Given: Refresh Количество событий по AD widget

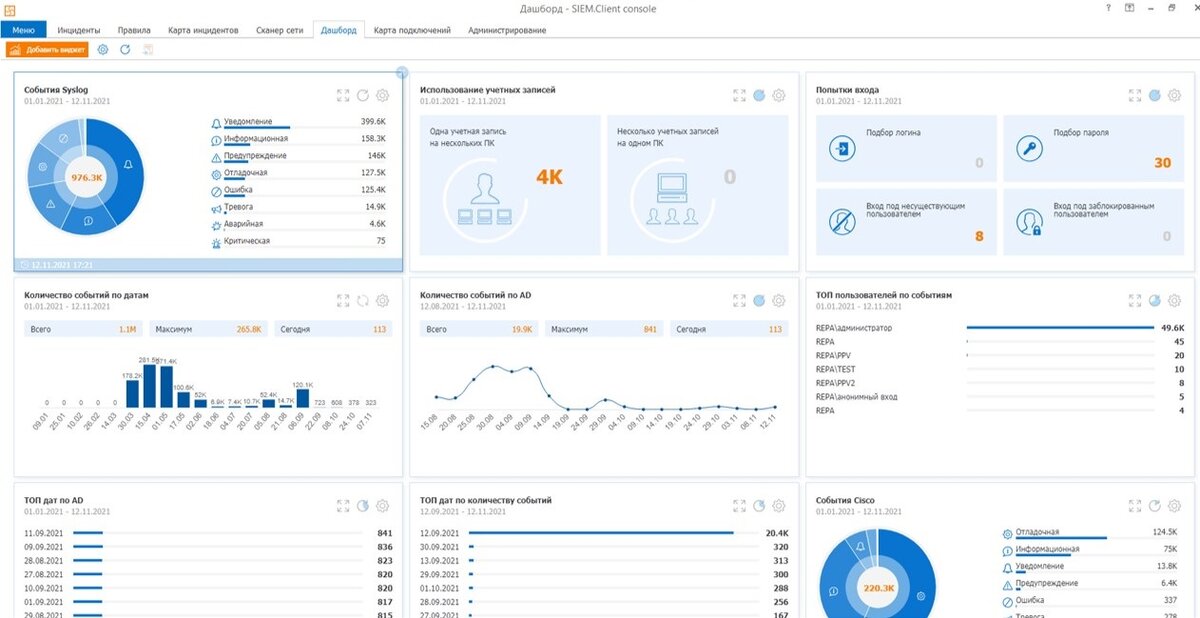Looking at the screenshot, I should tap(759, 300).
